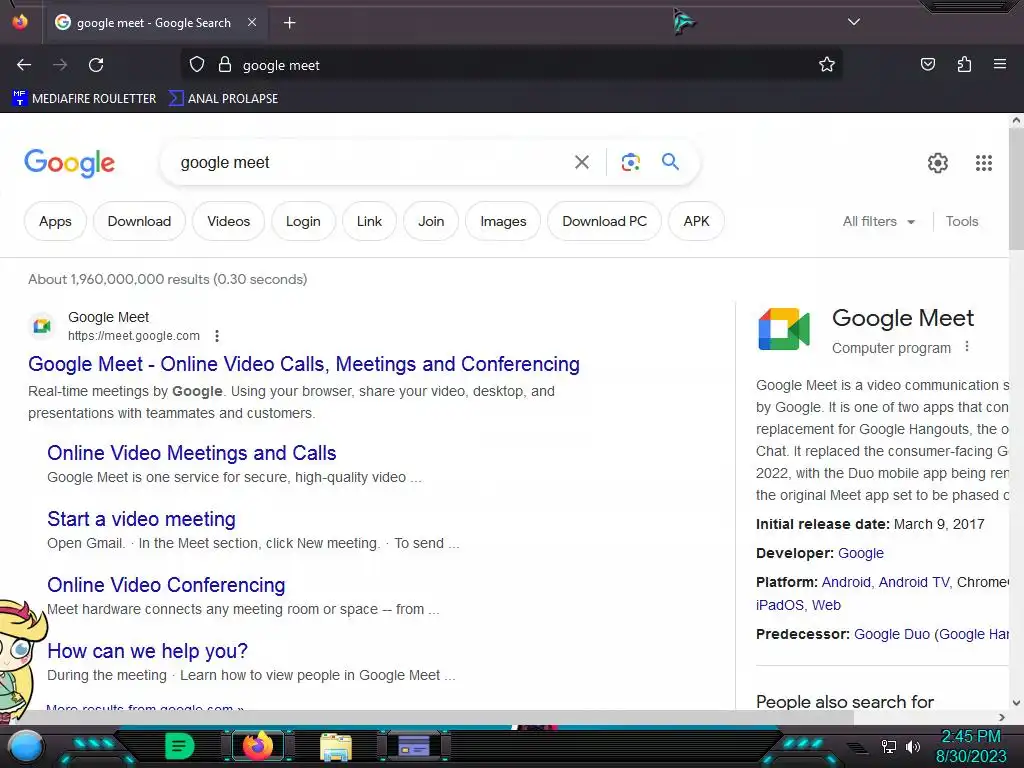Expand the list all tabs chevron
Viewport: 1024px width, 768px height.
854,22
